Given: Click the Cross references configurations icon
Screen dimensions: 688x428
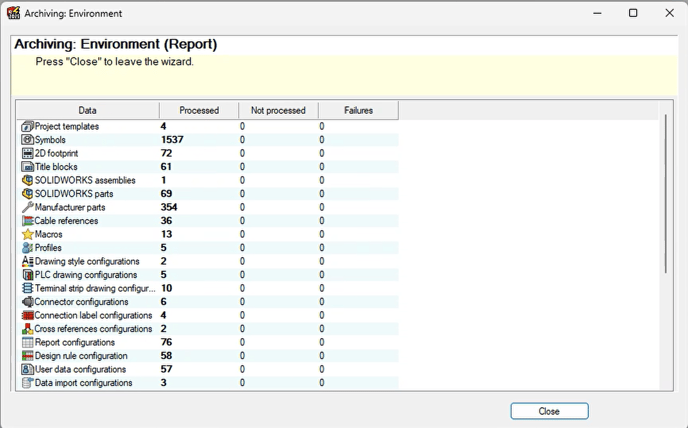Looking at the screenshot, I should [x=27, y=329].
